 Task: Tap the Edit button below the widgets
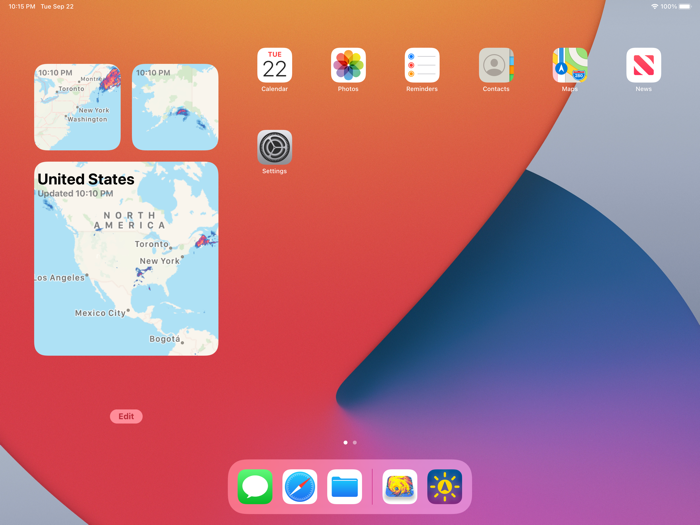(126, 416)
